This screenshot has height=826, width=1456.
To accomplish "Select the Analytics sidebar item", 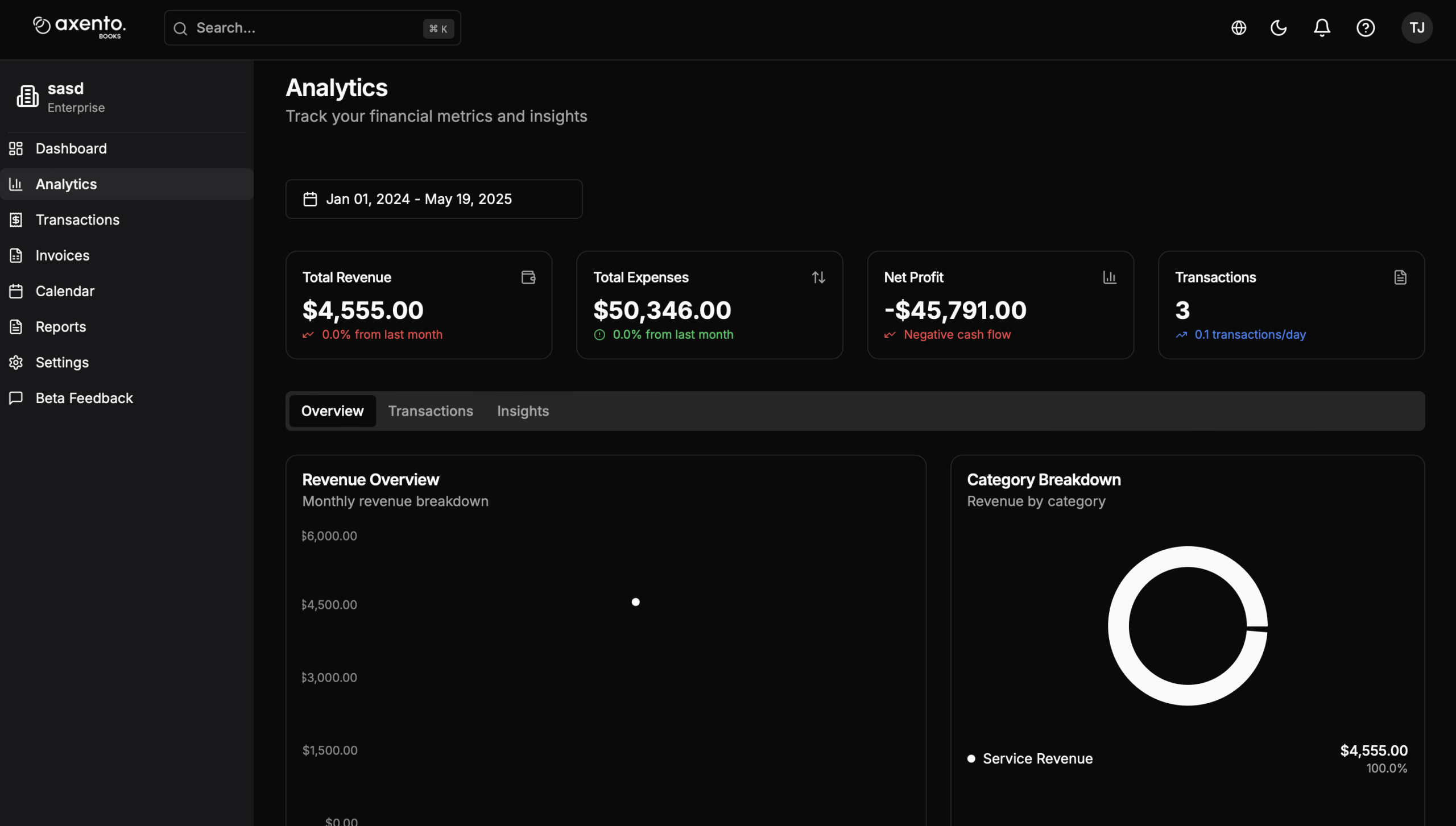I will (x=126, y=184).
